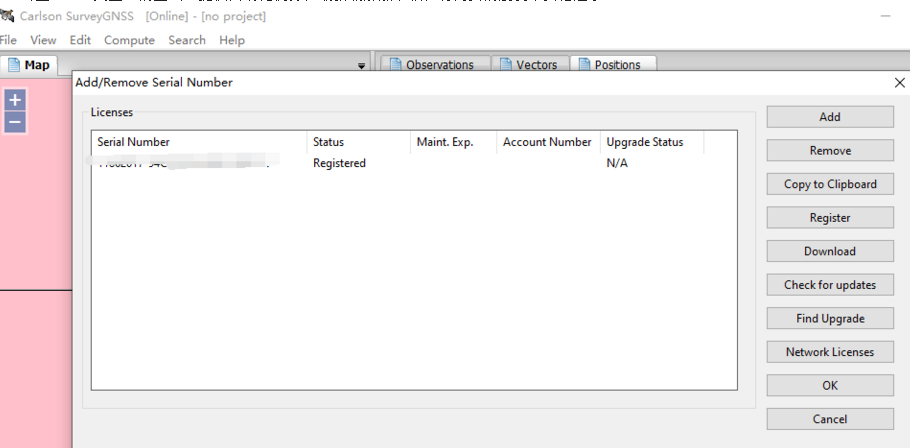The image size is (910, 448).
Task: Sort by Upgrade Status column header
Action: pos(652,142)
